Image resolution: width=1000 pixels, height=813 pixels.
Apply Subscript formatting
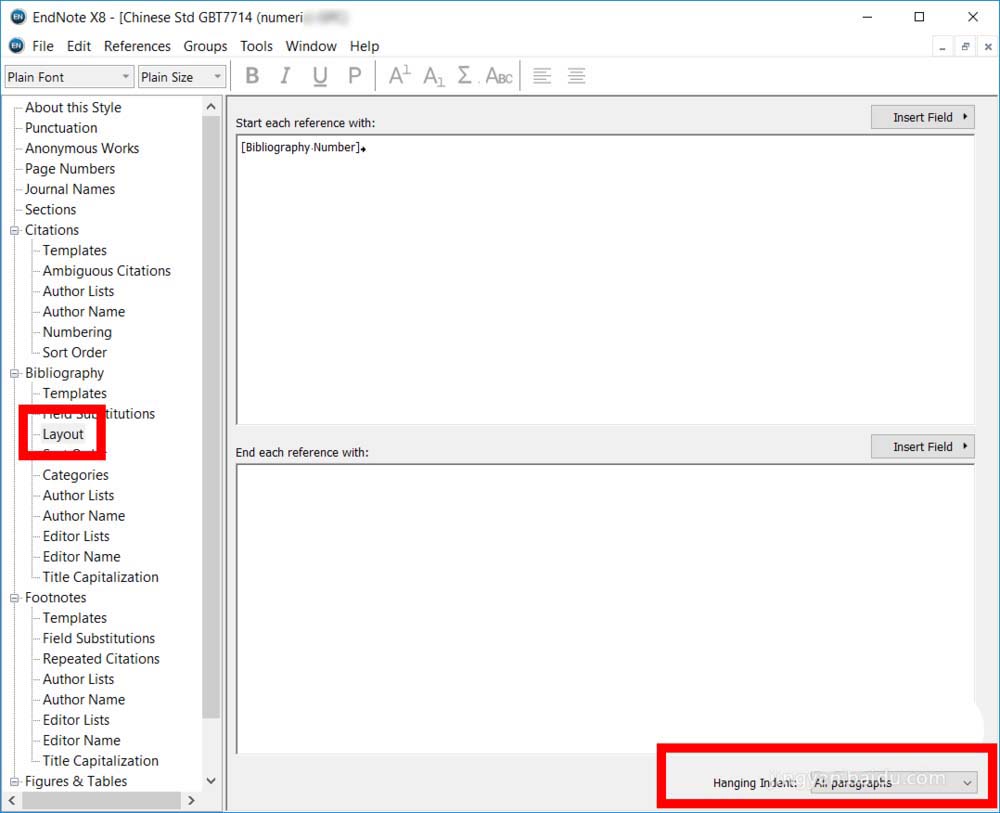(434, 76)
